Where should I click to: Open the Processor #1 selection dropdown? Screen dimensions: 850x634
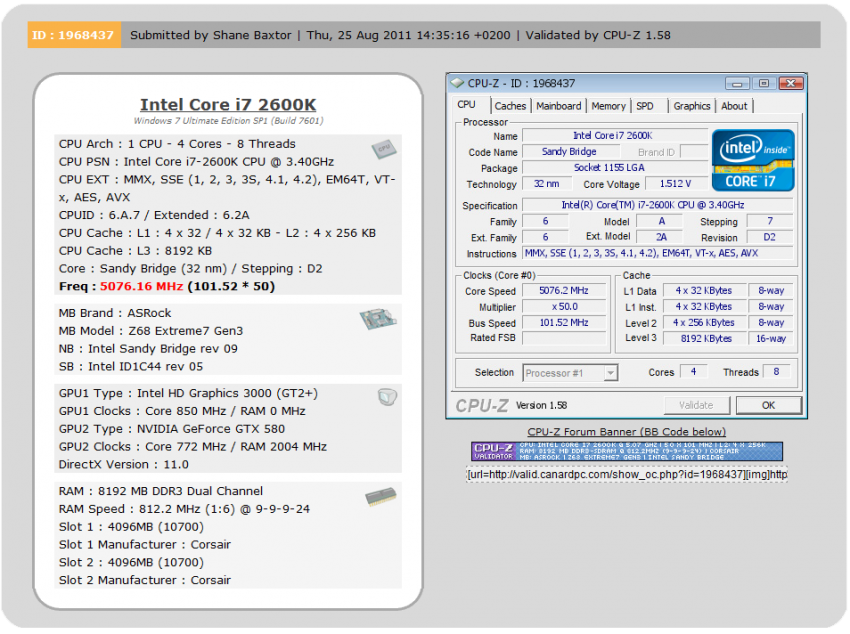click(x=611, y=373)
